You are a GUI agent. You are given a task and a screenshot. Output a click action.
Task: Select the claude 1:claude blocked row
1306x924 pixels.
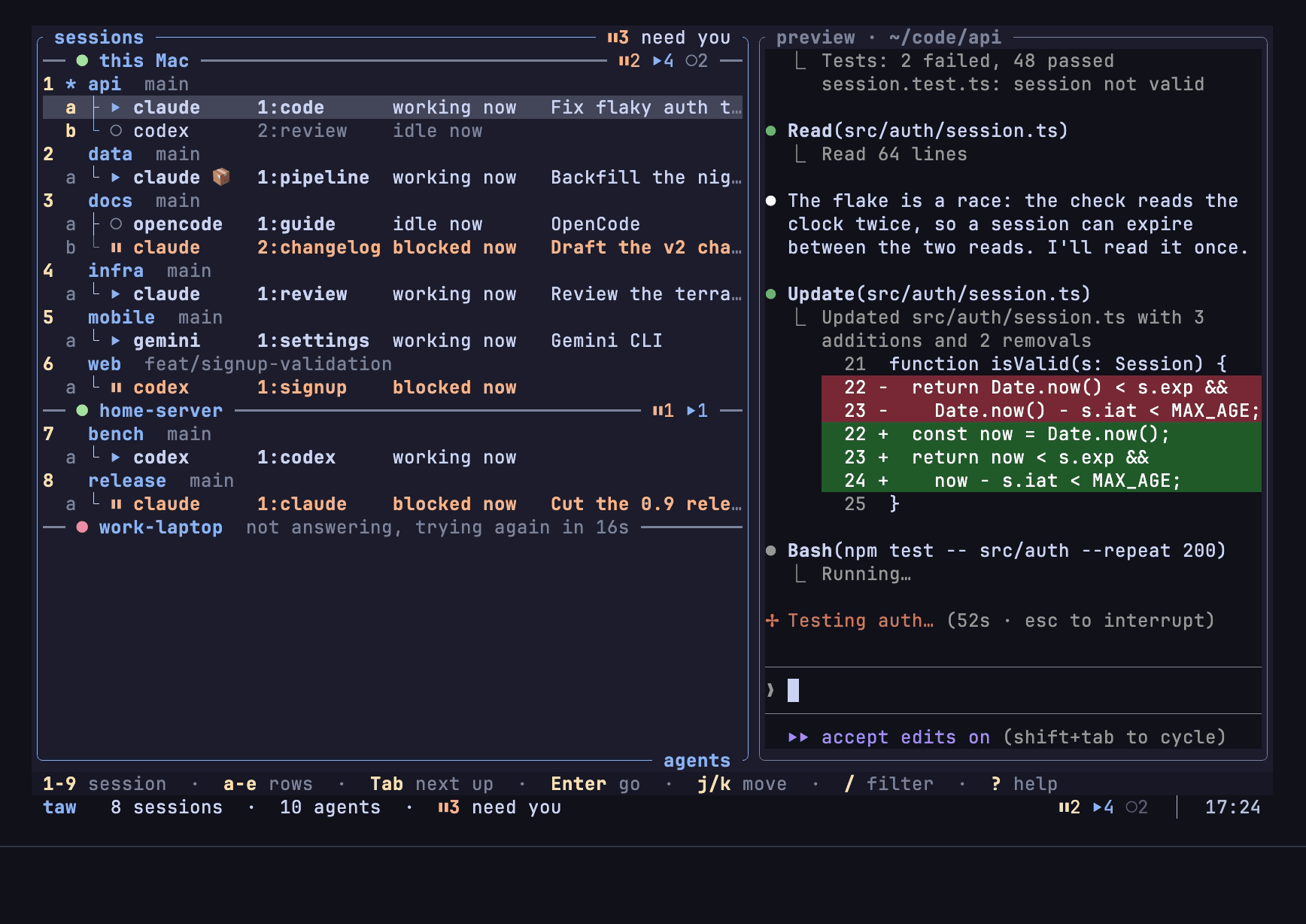393,504
